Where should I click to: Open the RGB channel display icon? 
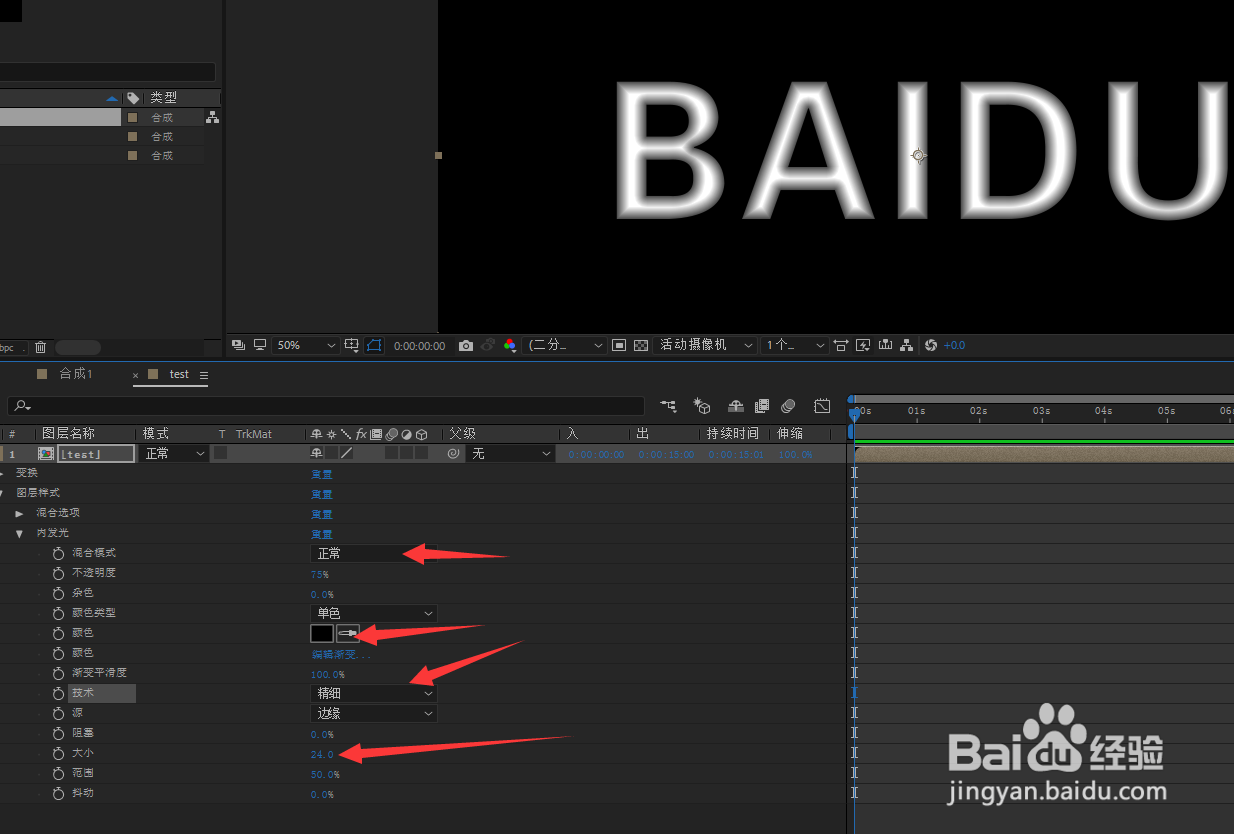coord(510,345)
